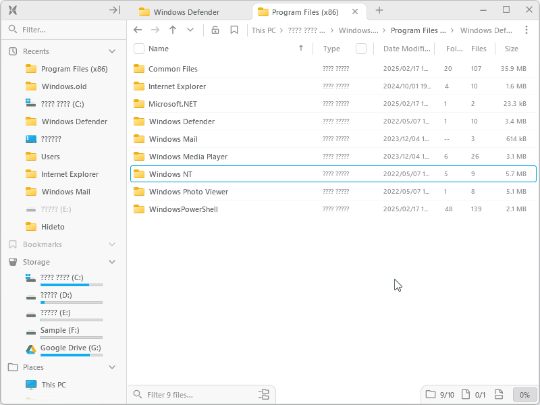Go forward with the right arrow

tap(155, 30)
